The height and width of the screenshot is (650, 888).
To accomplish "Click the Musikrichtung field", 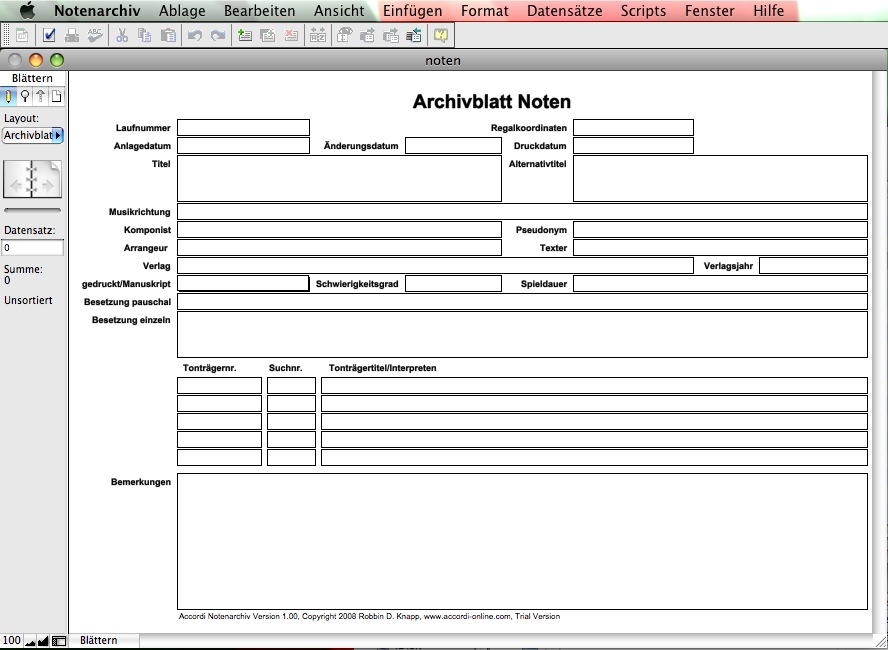I will (x=522, y=211).
